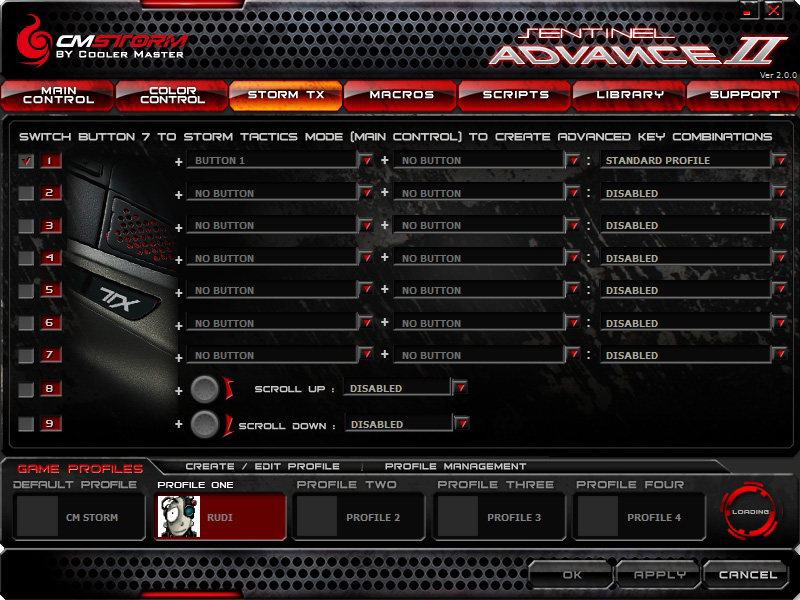
Task: Switch to the Main Control tab
Action: click(x=57, y=95)
